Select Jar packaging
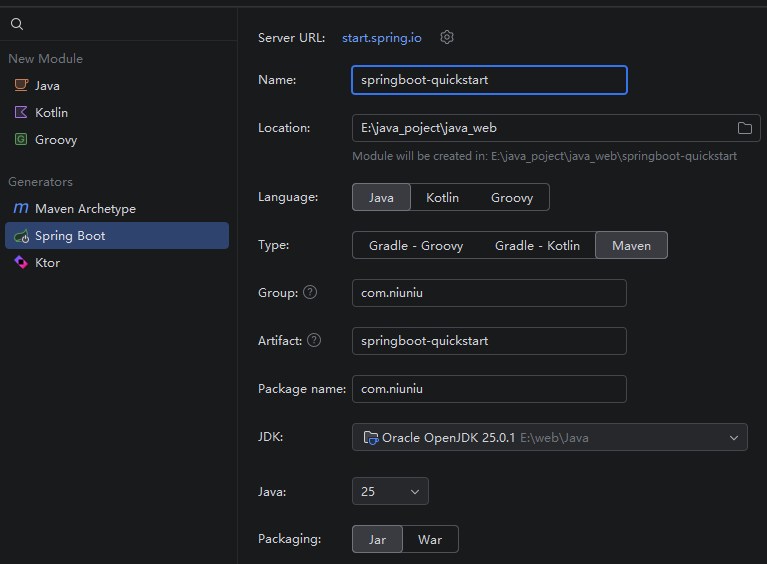 pyautogui.click(x=377, y=539)
